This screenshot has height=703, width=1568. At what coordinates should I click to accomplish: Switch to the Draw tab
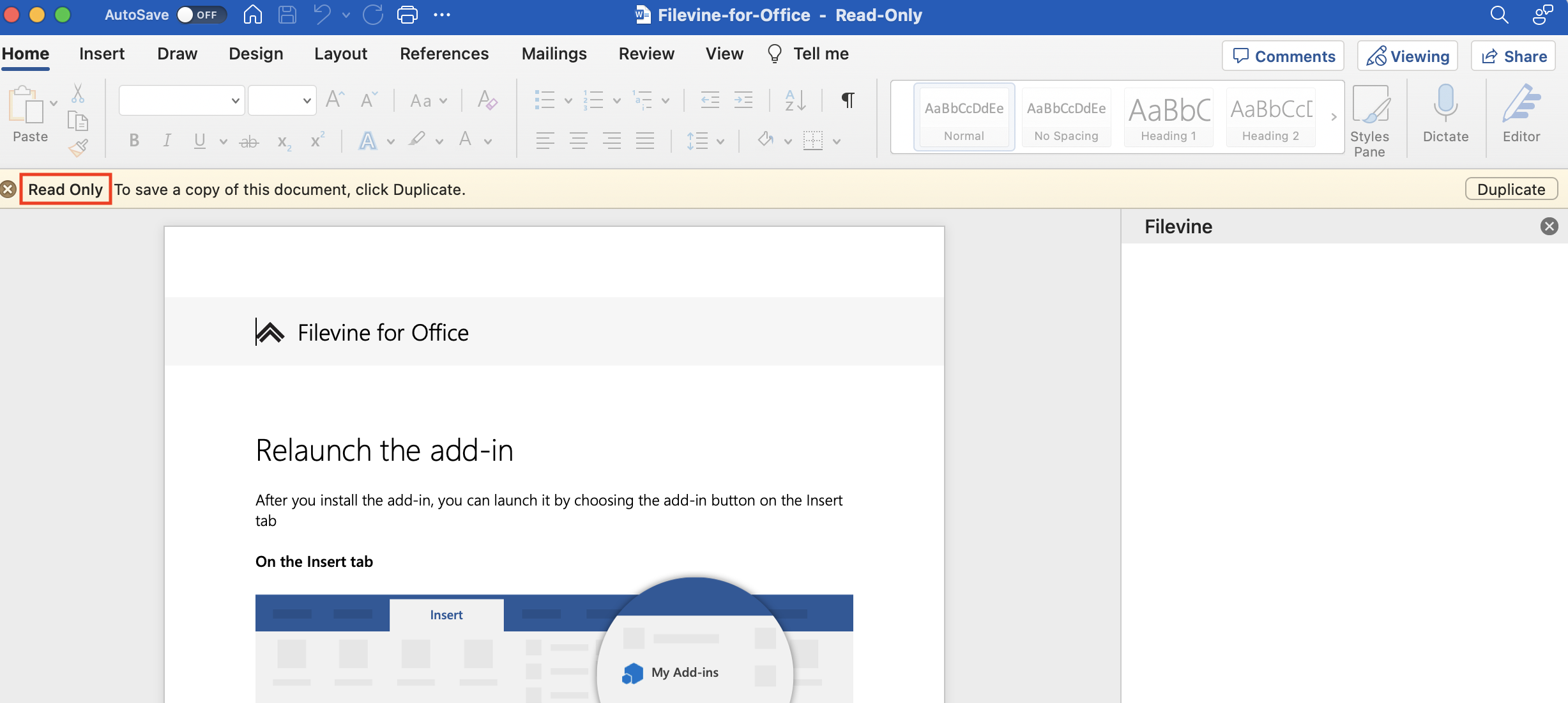pyautogui.click(x=177, y=54)
